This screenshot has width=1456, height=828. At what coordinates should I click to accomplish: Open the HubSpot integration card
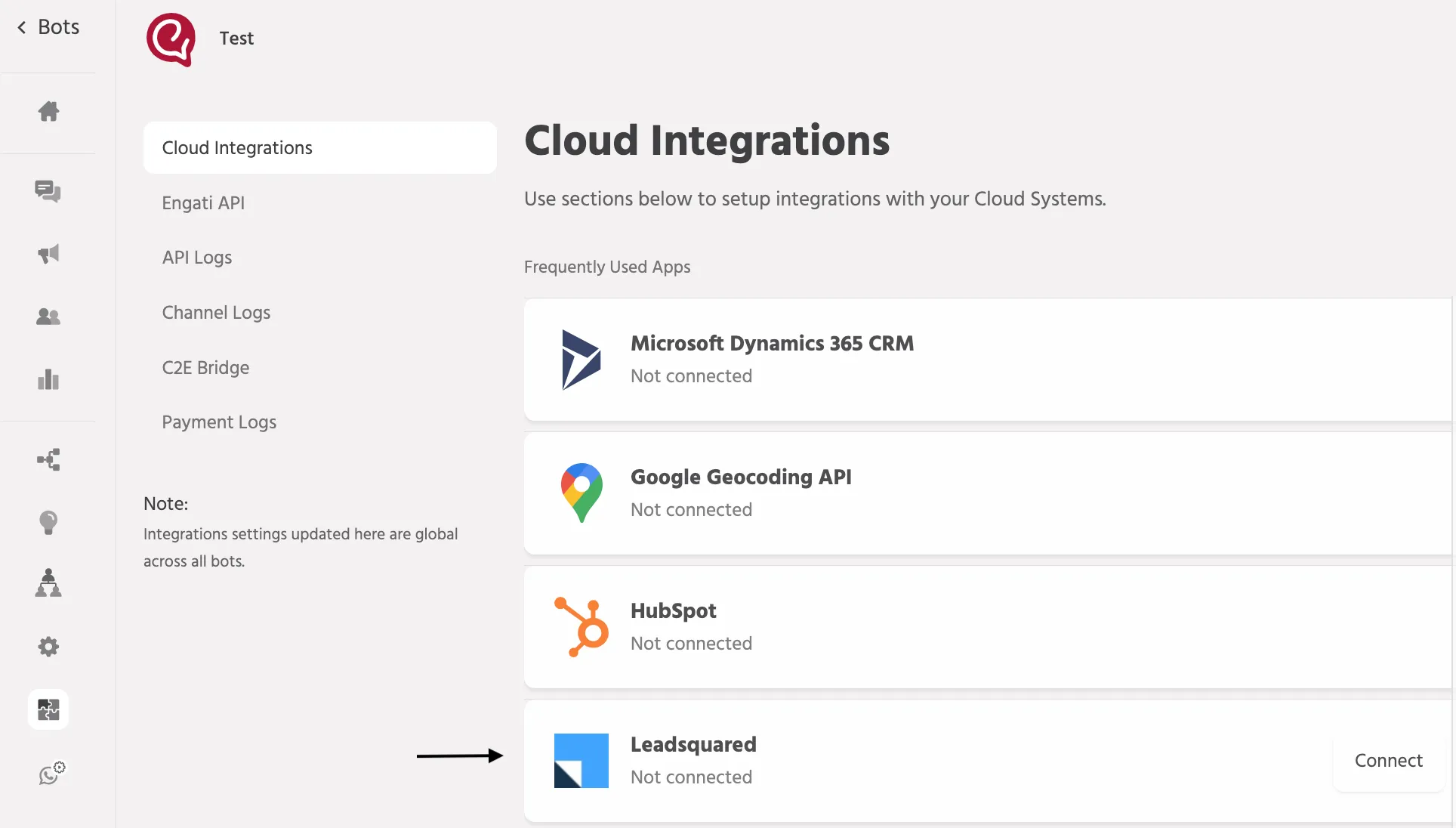[988, 627]
